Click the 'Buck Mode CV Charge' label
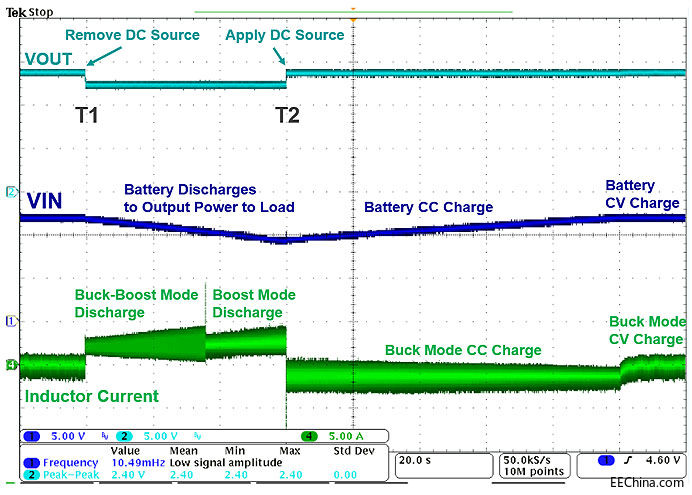 click(647, 330)
